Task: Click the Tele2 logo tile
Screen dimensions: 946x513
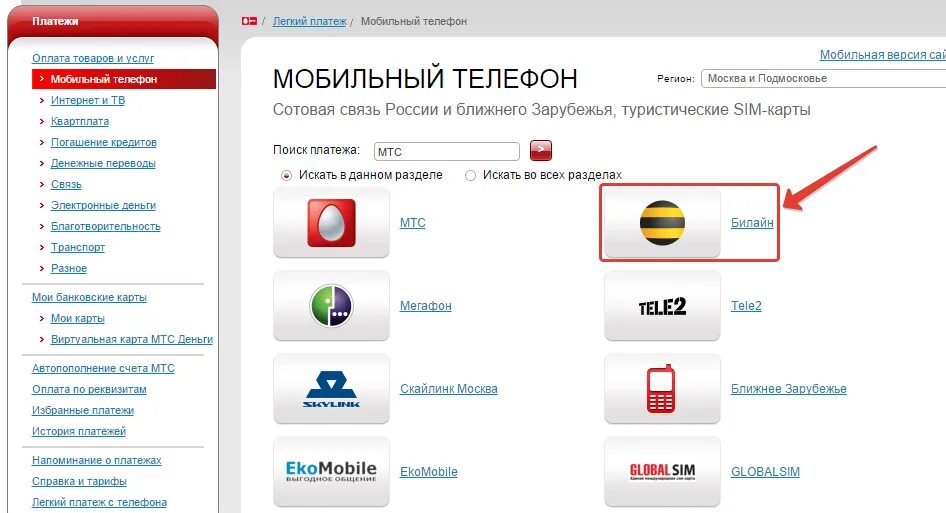Action: 662,306
